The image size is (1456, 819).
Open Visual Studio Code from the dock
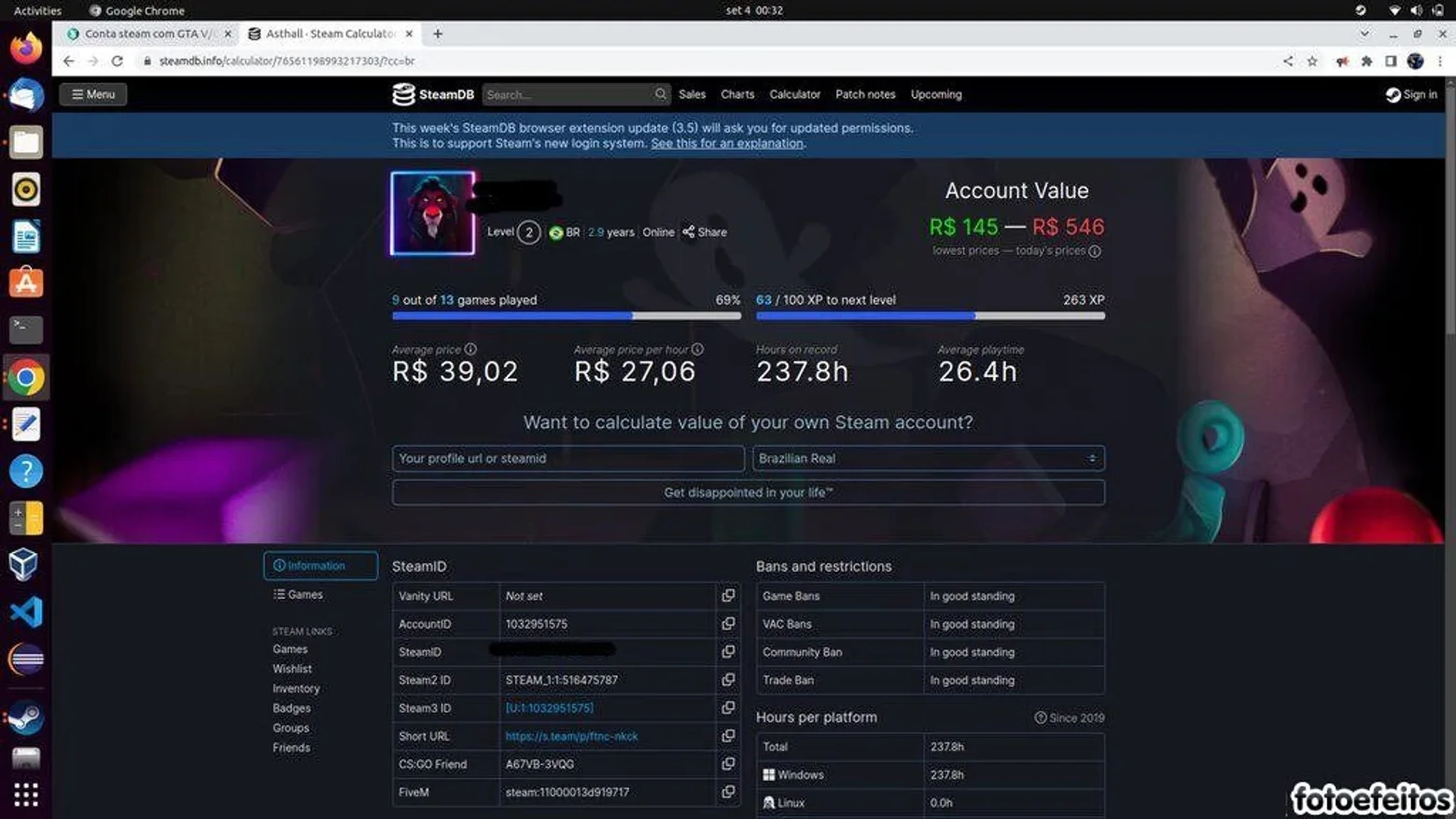coord(26,612)
